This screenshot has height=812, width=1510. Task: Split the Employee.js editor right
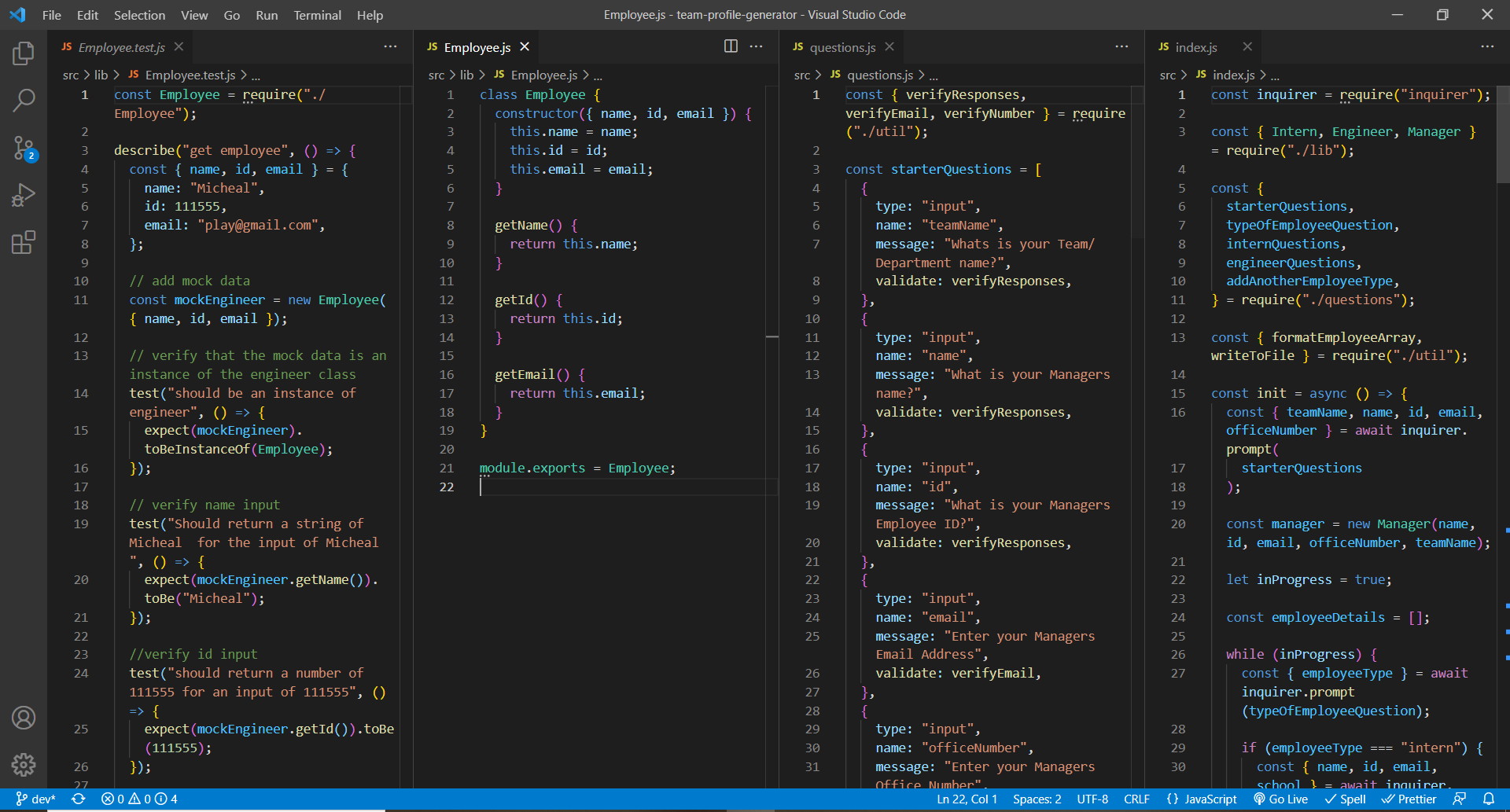[x=731, y=46]
